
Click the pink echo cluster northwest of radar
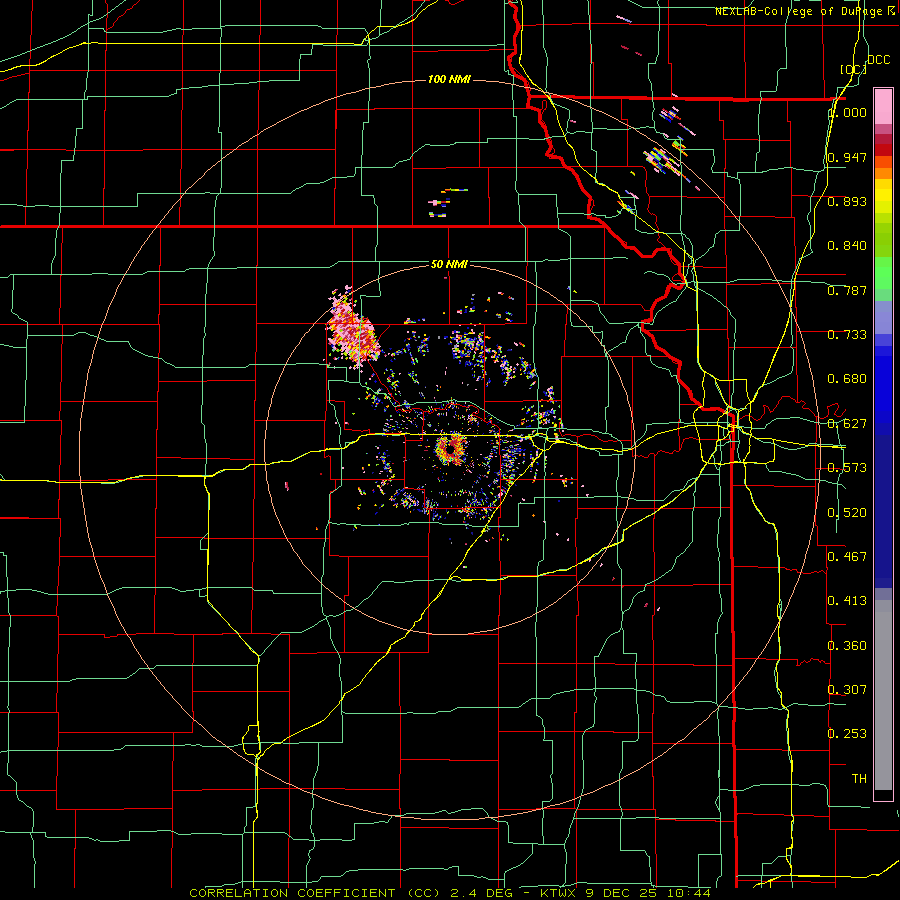click(351, 330)
